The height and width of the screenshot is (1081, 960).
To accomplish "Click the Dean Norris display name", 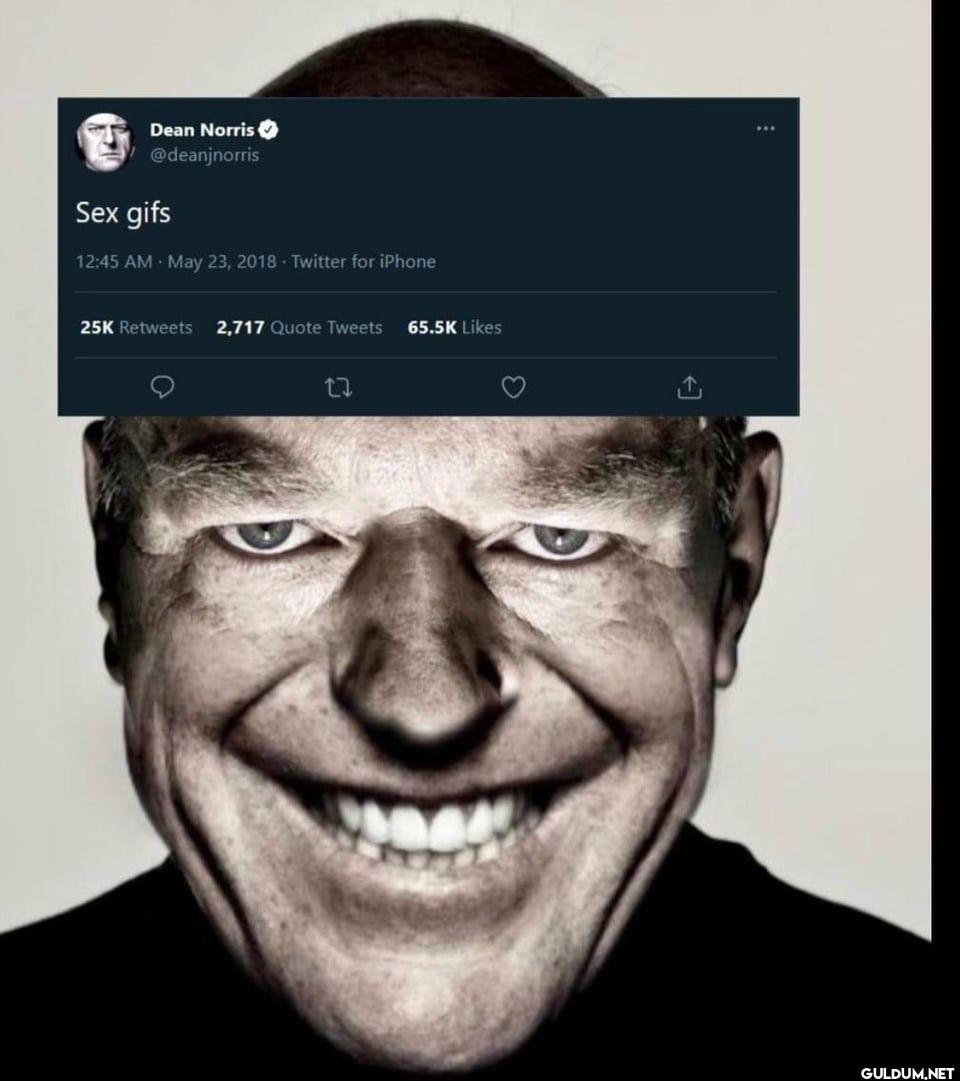I will (201, 129).
